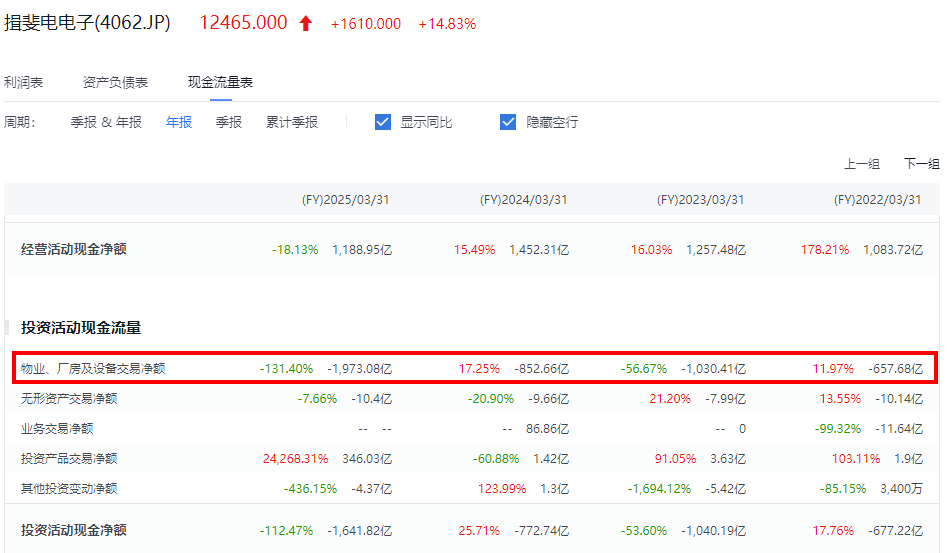Click the 物业、厂房及设备交易净额 row label
The height and width of the screenshot is (553, 947).
coord(93,369)
